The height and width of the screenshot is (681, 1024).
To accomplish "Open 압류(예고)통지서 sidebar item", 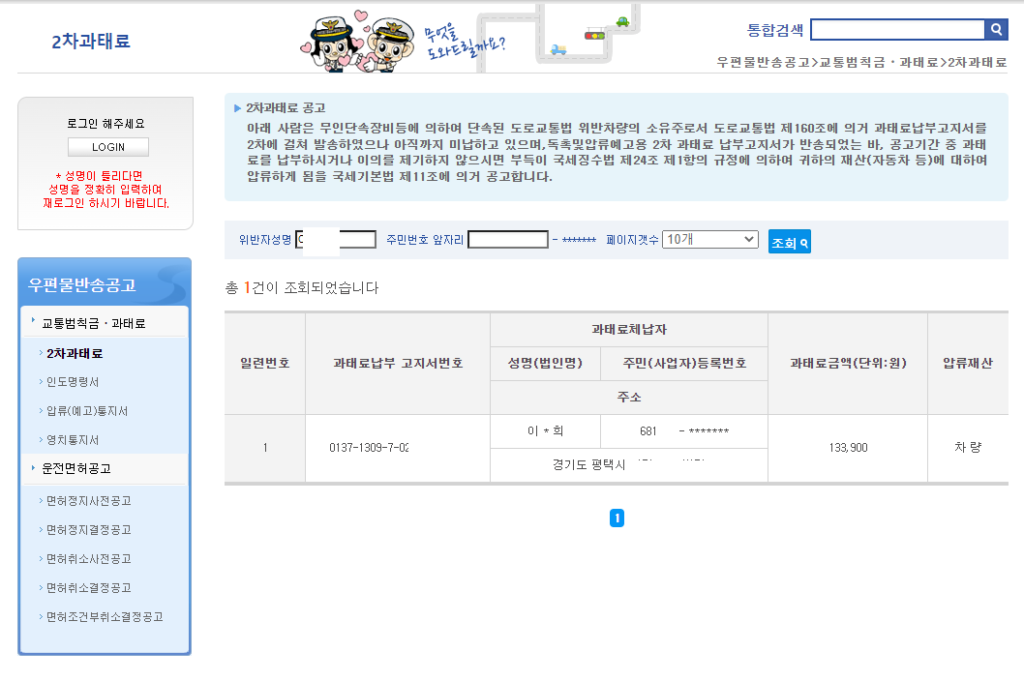I will click(x=87, y=411).
